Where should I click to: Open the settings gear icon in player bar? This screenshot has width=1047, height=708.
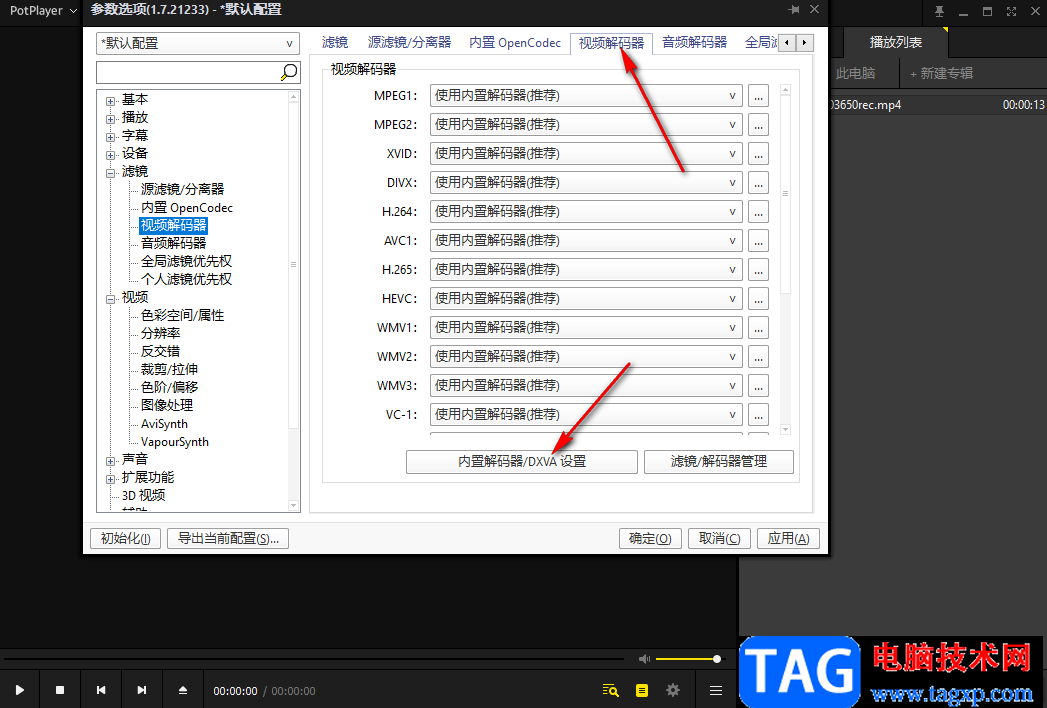coord(673,690)
